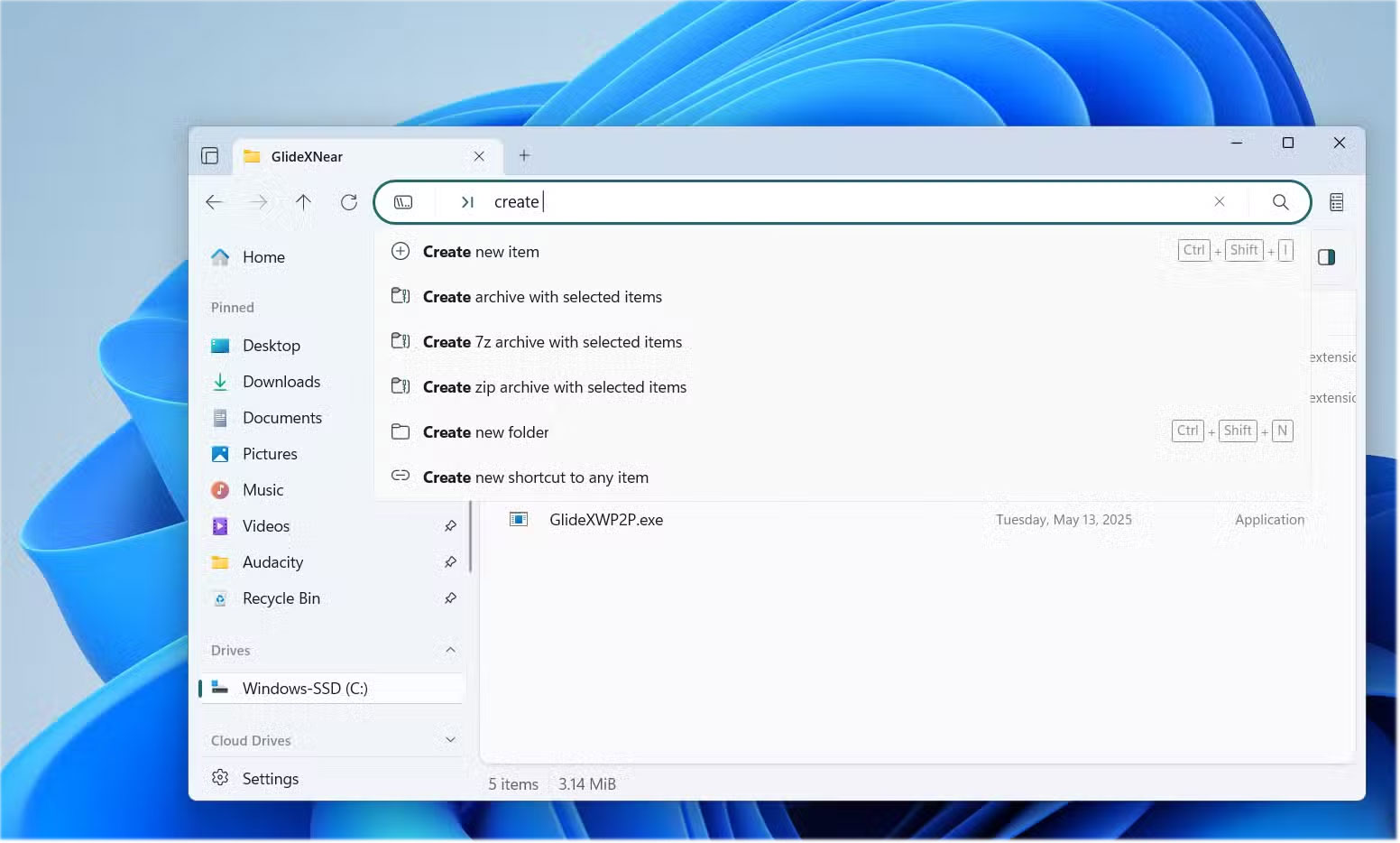Click the back navigation arrow
This screenshot has height=843, width=1400.
tap(215, 201)
